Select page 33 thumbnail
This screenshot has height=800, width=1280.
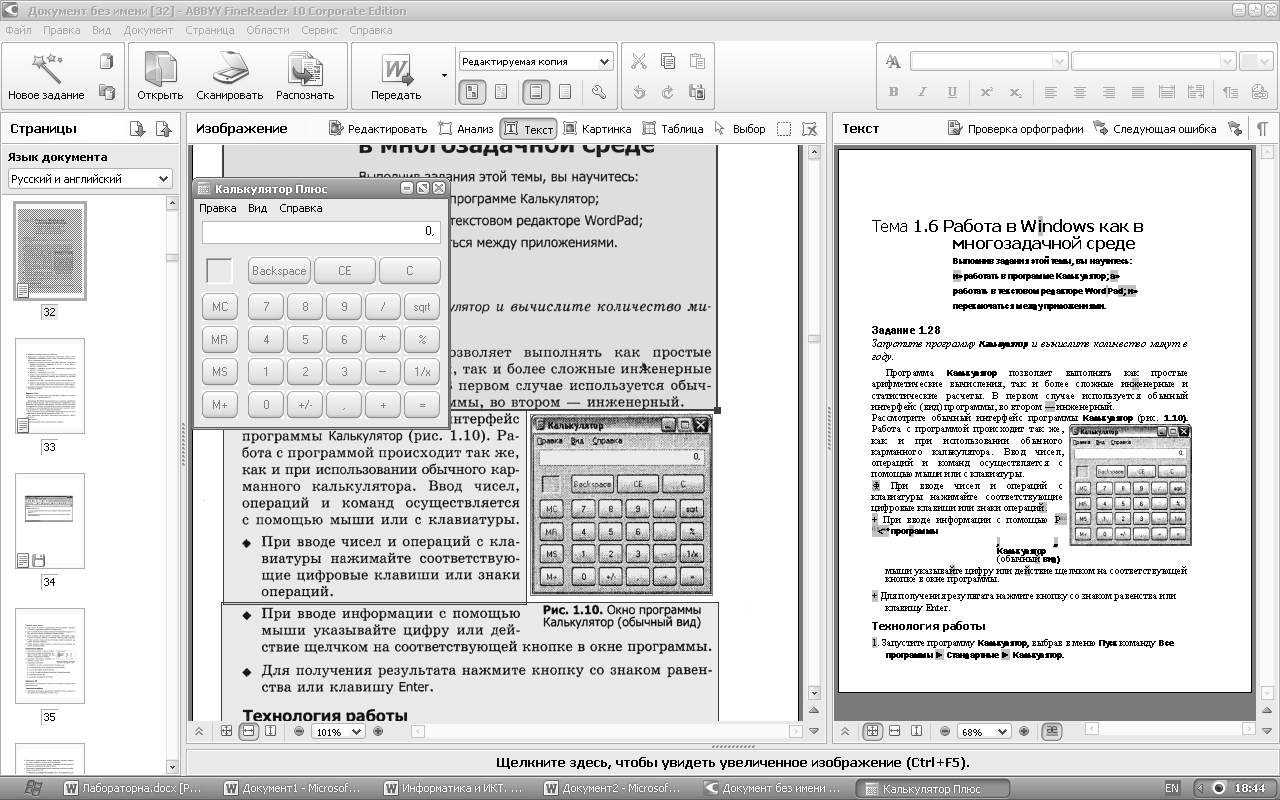49,385
